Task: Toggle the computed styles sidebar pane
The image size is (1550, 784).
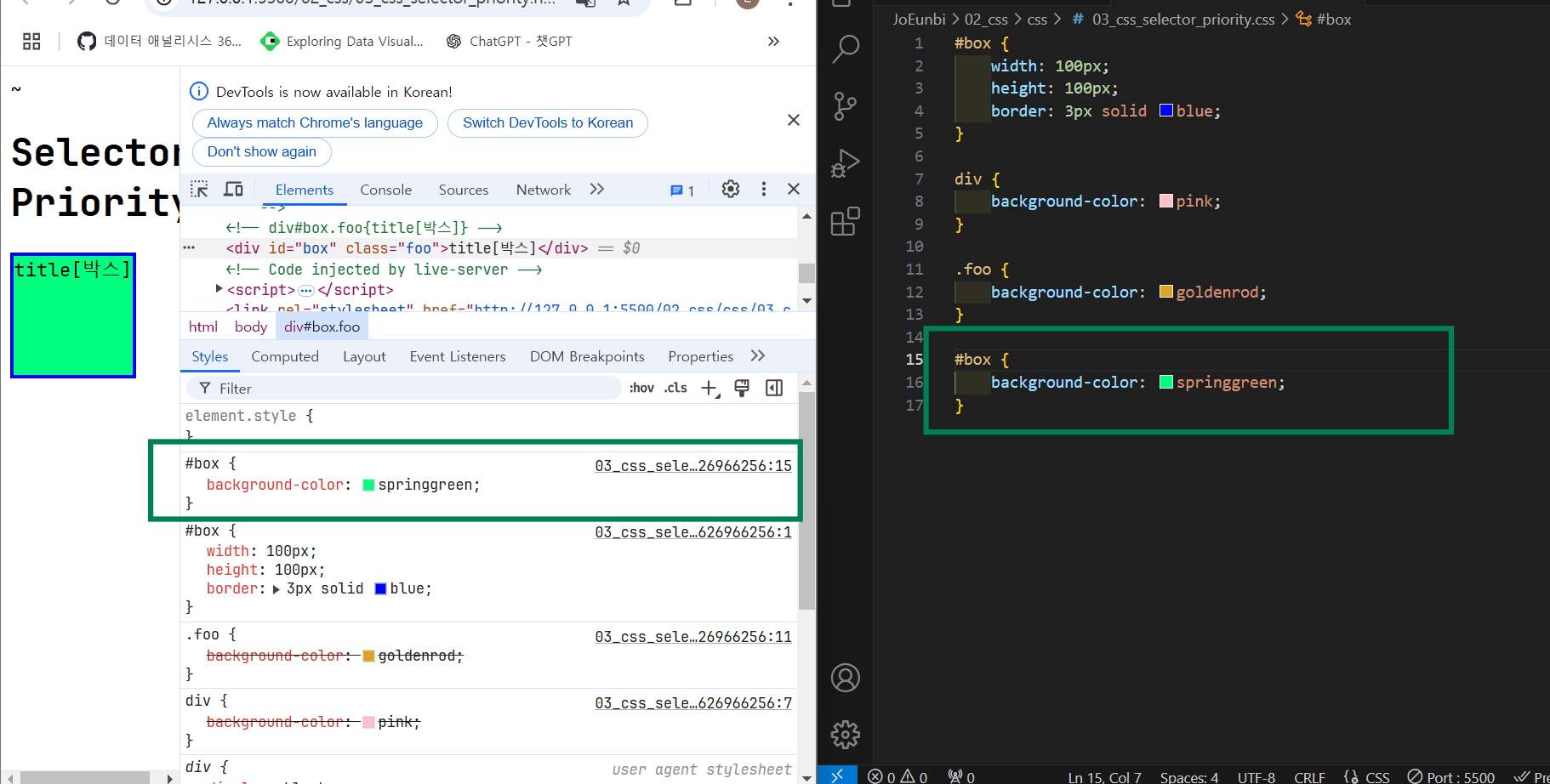Action: [x=774, y=388]
